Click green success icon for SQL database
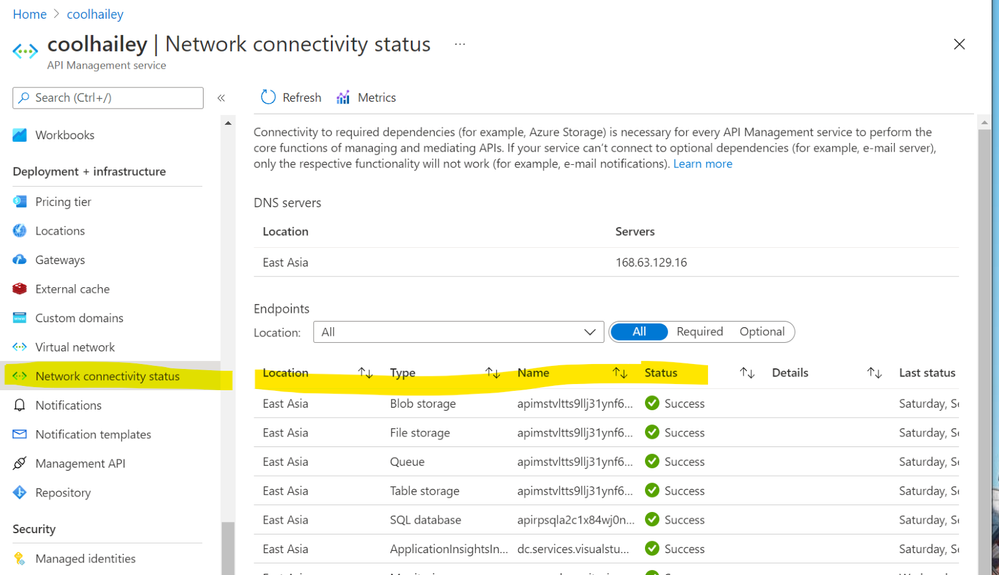 pyautogui.click(x=652, y=520)
